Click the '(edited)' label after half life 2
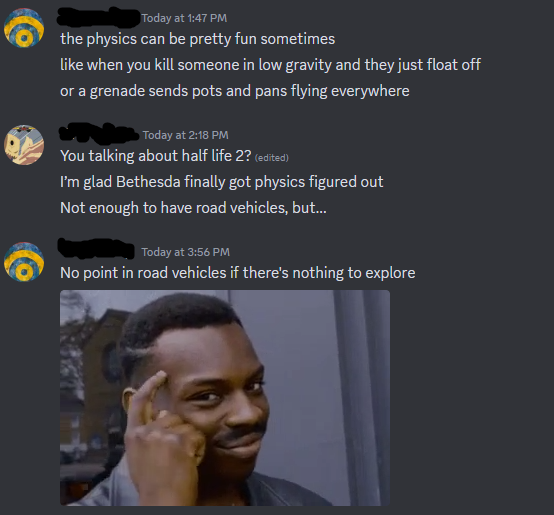This screenshot has height=515, width=554. (x=272, y=158)
